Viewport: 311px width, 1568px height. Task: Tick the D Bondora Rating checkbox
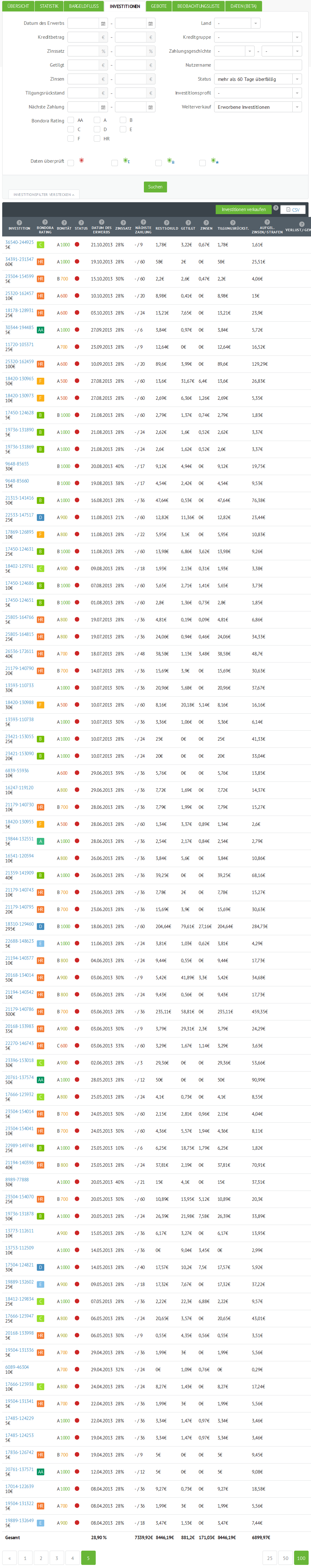[97, 129]
